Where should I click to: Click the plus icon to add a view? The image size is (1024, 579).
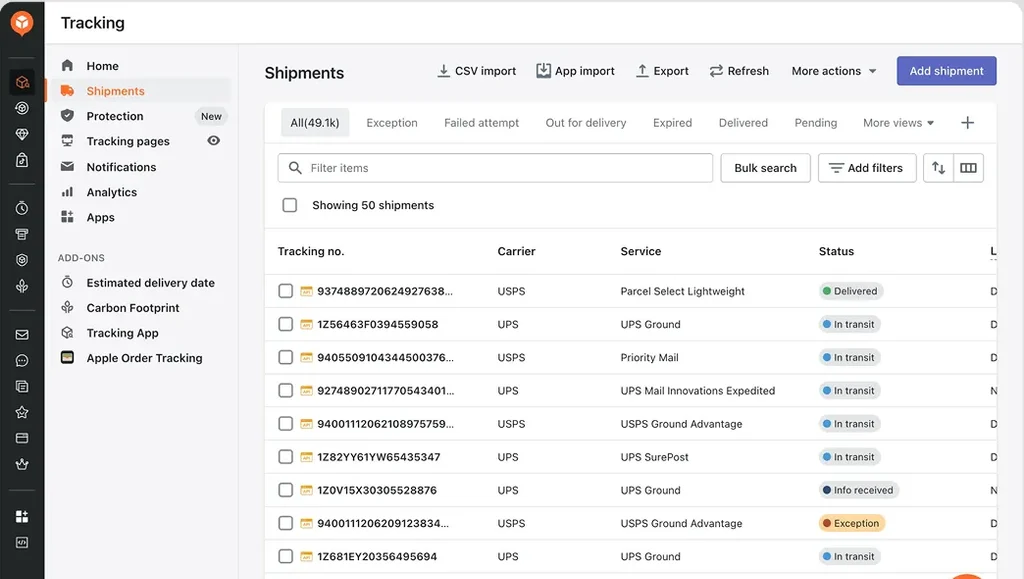[x=968, y=123]
